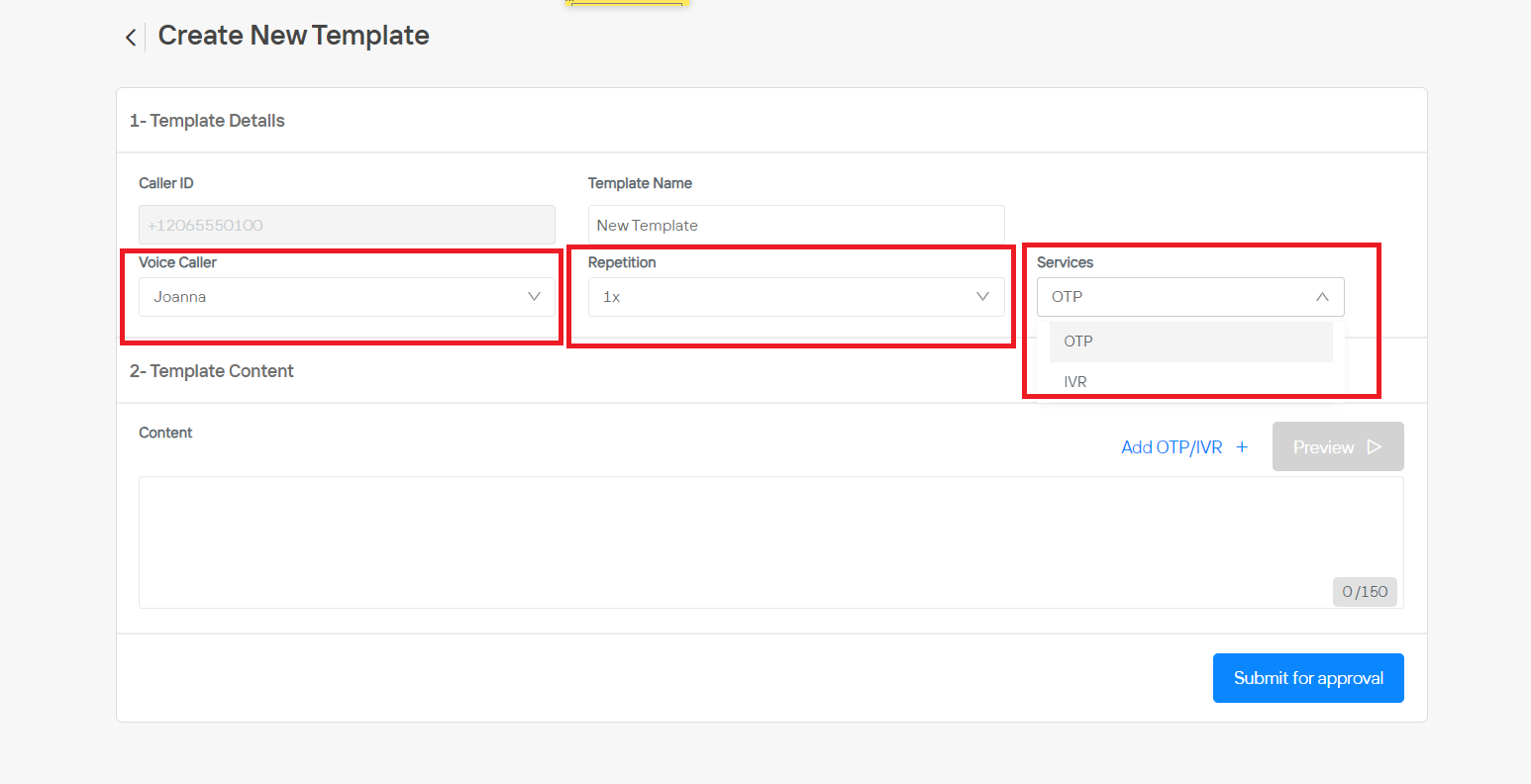
Task: Click the Content label
Action: pos(165,433)
